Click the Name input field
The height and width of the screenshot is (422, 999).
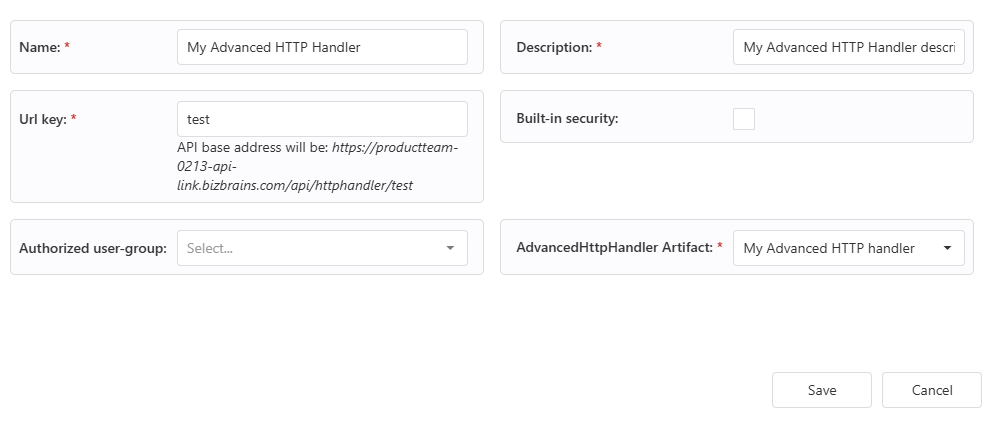[321, 47]
